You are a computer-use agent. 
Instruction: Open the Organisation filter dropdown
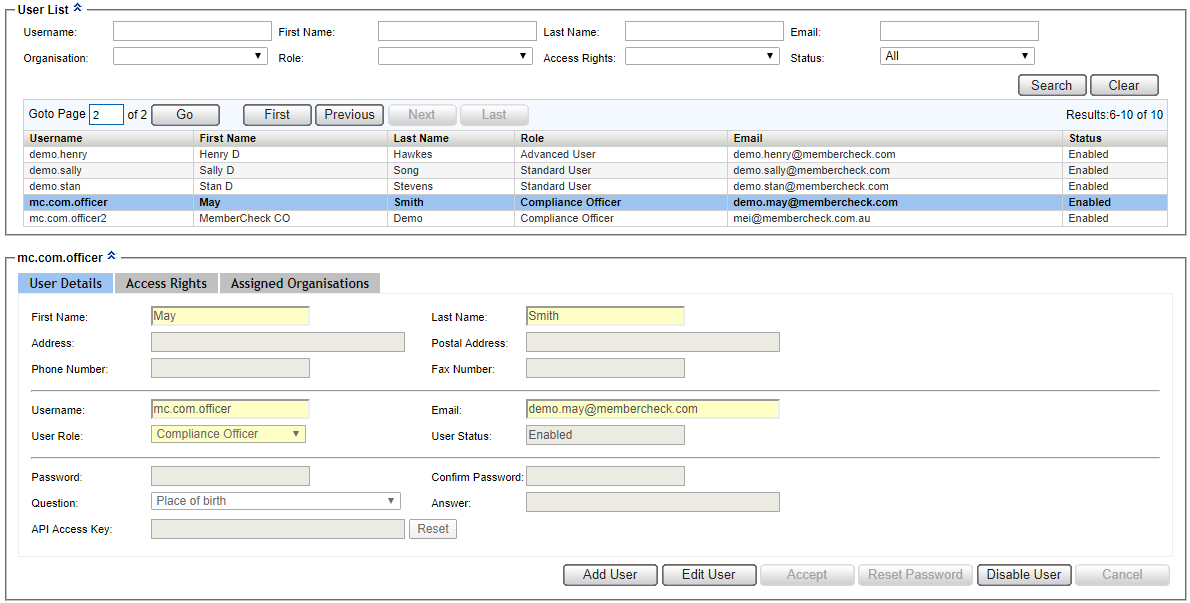[x=190, y=56]
